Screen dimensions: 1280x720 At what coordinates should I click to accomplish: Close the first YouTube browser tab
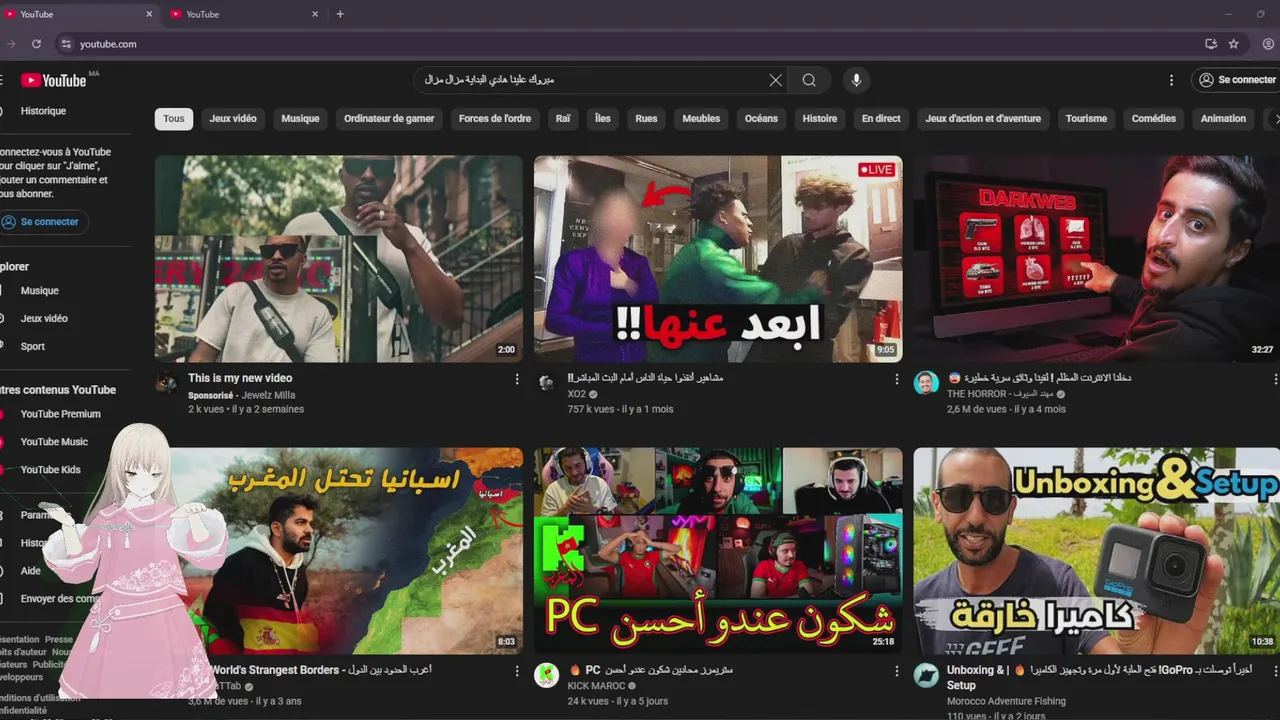coord(149,14)
